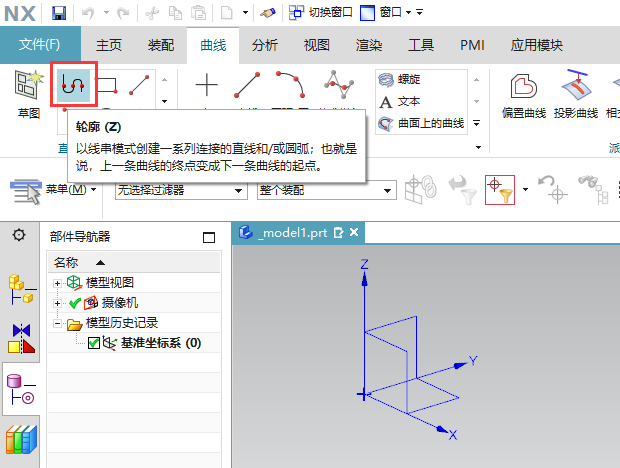Select the 基准坐标系 (0) tree item
Screen dimensions: 620x468
pos(161,343)
